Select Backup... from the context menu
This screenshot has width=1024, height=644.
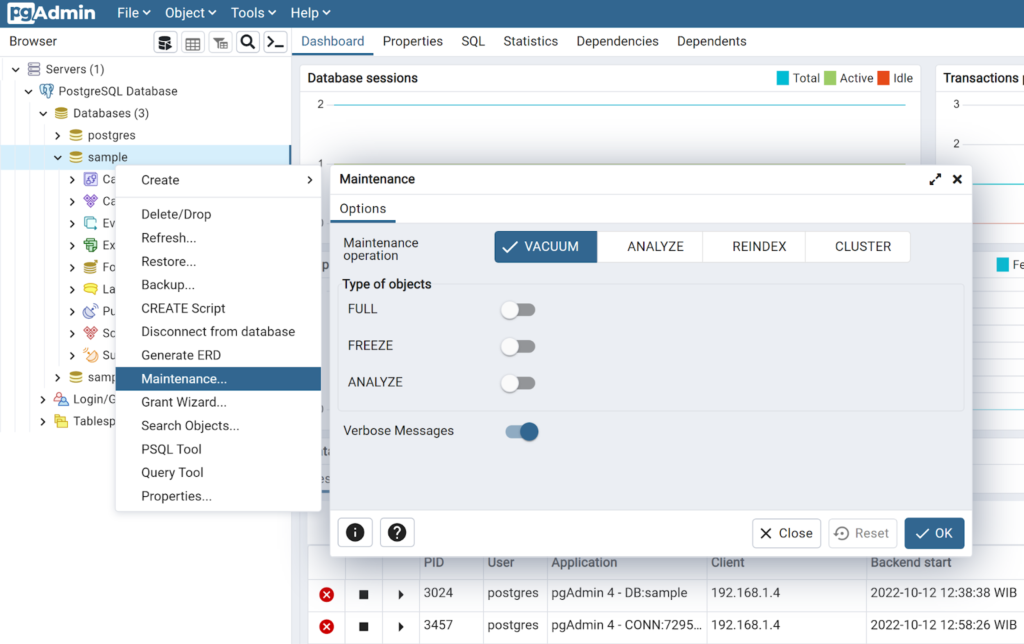coord(168,285)
